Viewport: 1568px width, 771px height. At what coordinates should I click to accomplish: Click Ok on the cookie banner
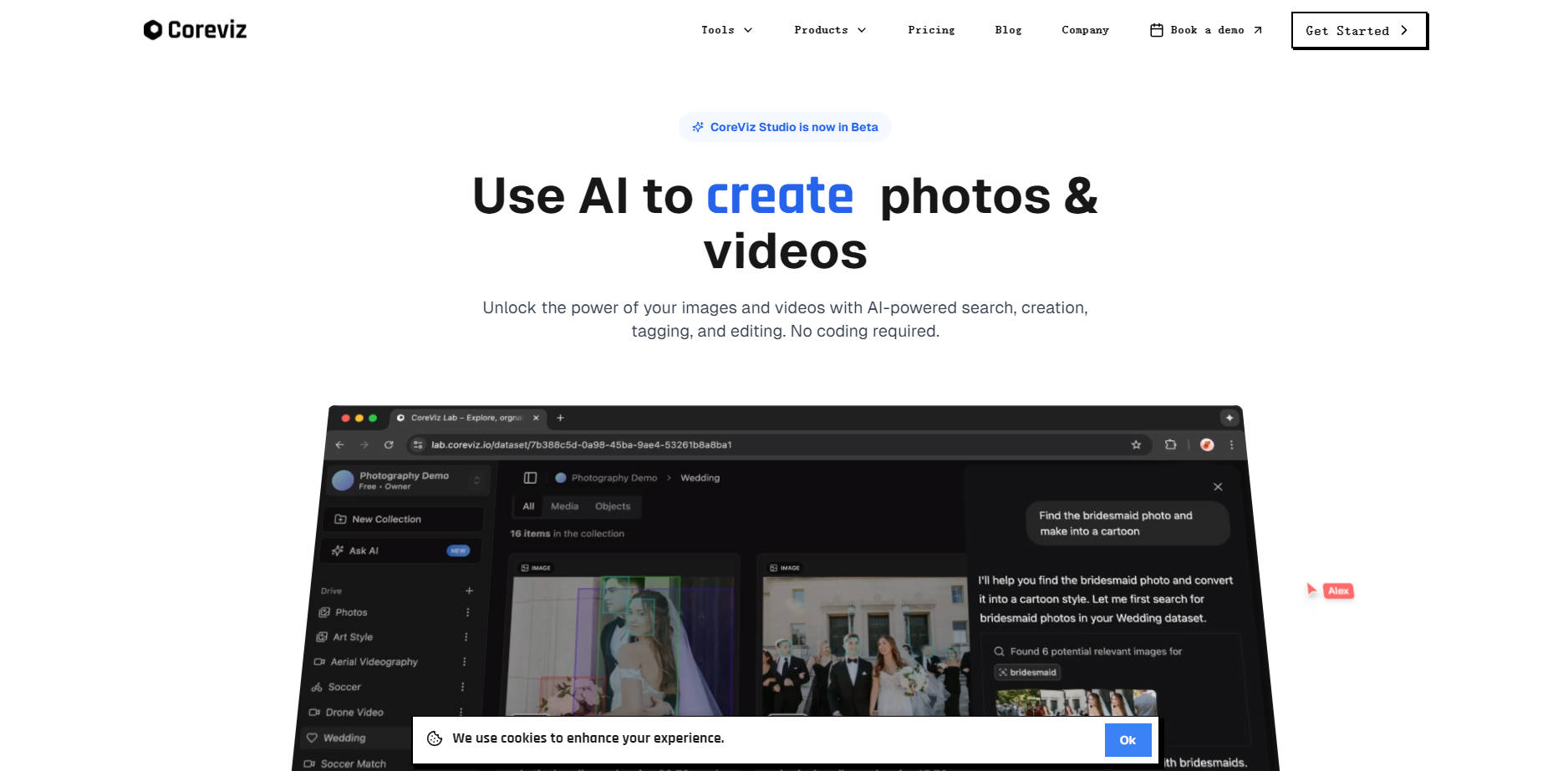[x=1128, y=739]
